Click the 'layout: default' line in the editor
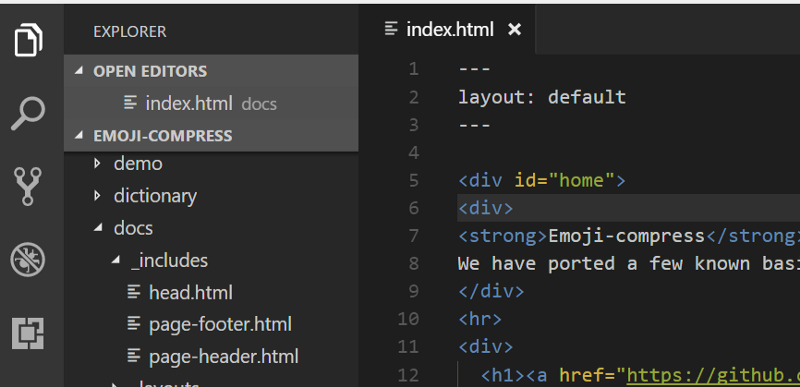 click(x=542, y=97)
